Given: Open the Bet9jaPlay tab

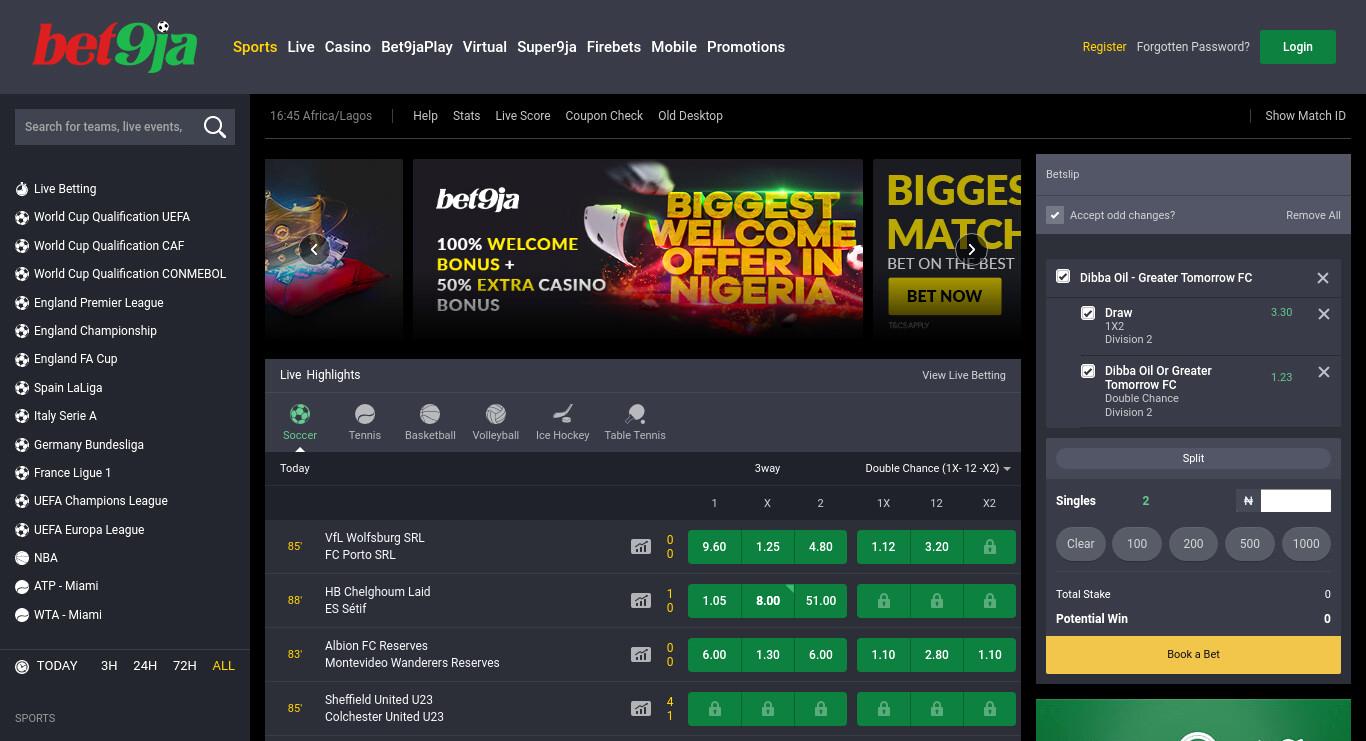Looking at the screenshot, I should click(417, 47).
